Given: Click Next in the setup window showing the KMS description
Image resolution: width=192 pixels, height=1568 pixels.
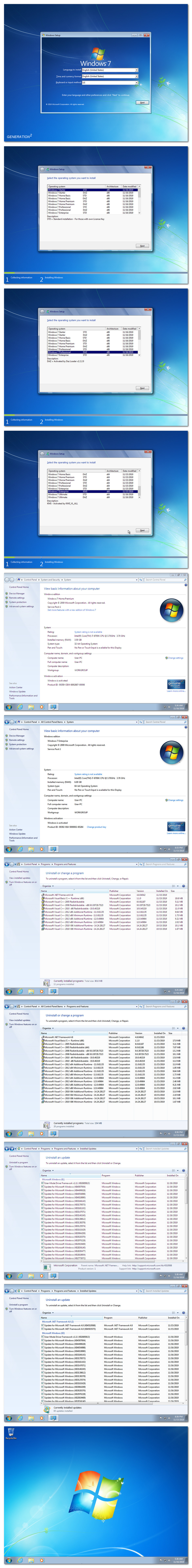Looking at the screenshot, I should click(x=142, y=530).
